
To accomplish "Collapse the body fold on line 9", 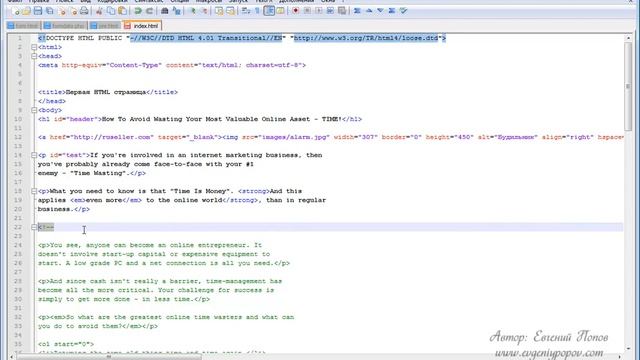I will pyautogui.click(x=34, y=110).
